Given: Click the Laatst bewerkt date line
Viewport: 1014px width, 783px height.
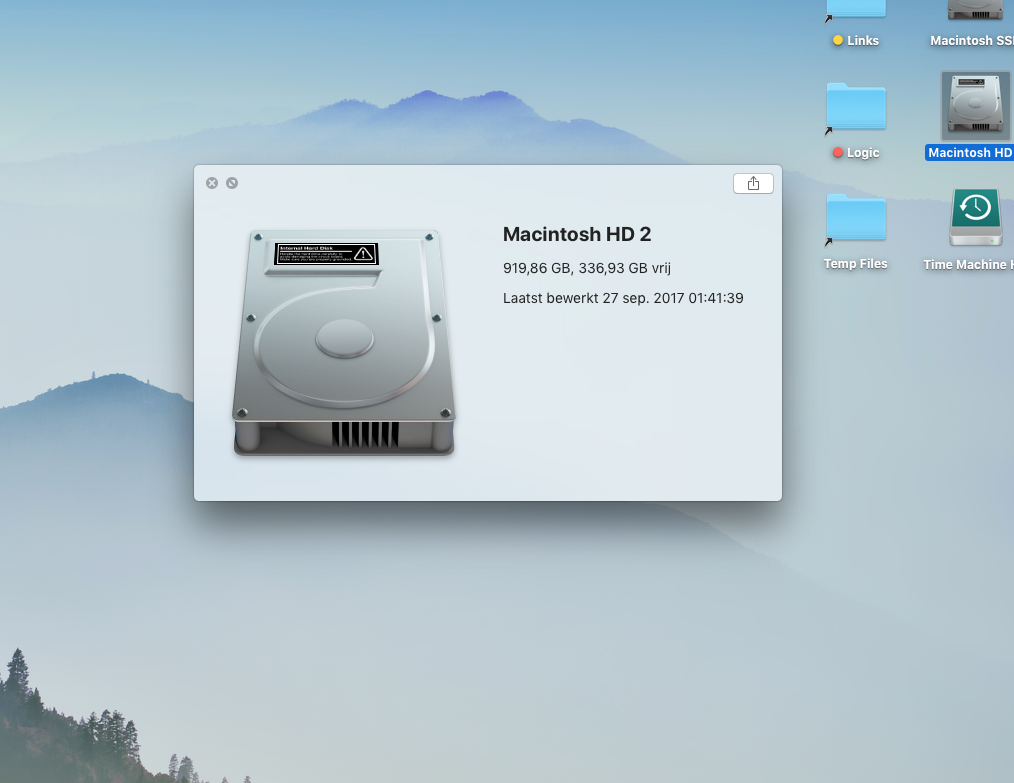Looking at the screenshot, I should (x=623, y=298).
